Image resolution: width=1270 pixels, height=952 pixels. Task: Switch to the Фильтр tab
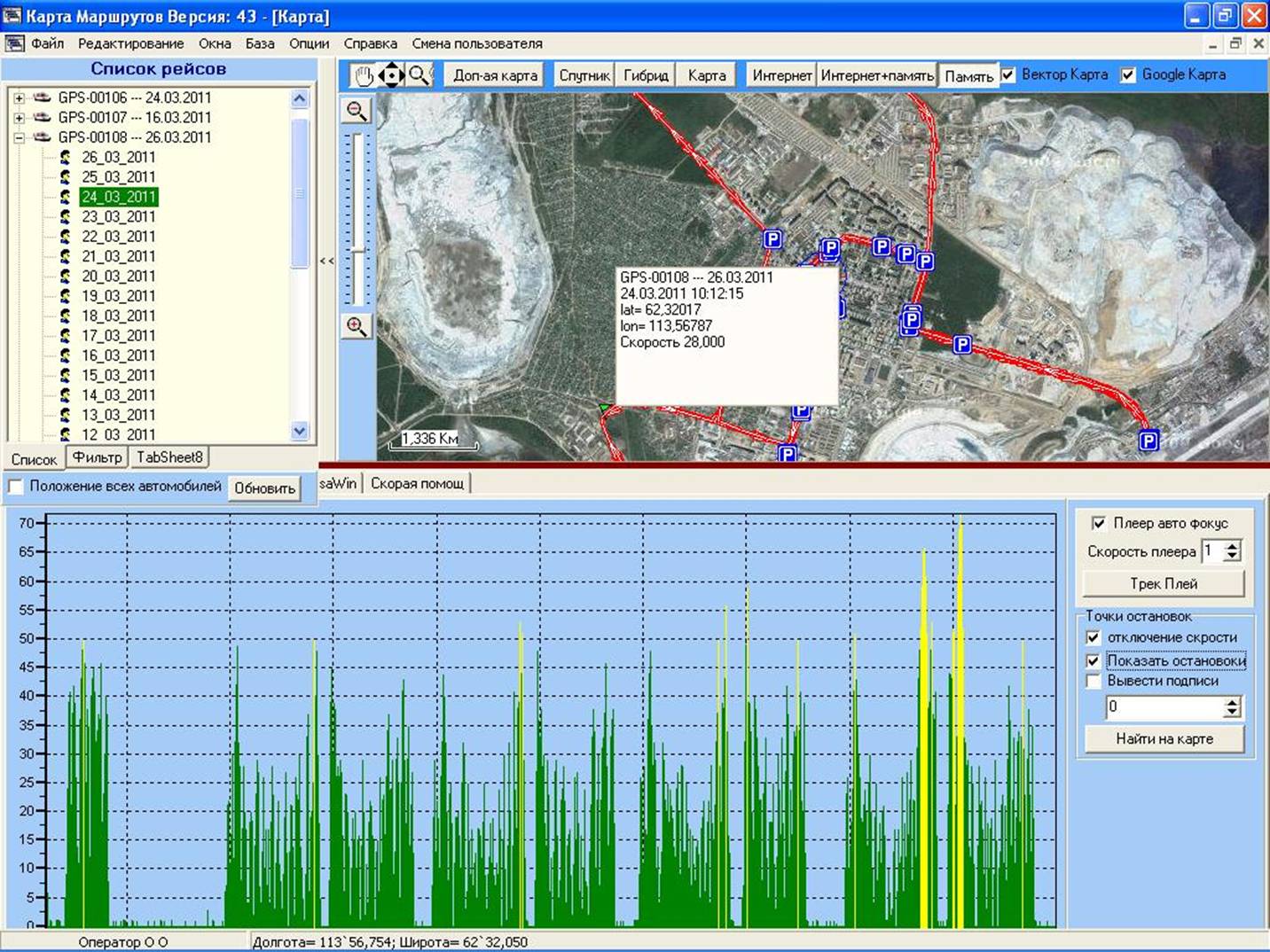click(98, 457)
